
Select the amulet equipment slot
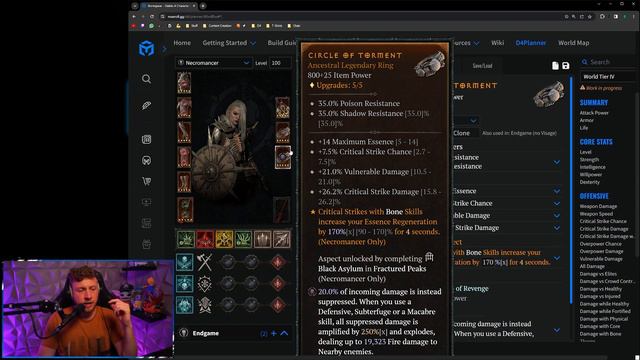pyautogui.click(x=282, y=108)
